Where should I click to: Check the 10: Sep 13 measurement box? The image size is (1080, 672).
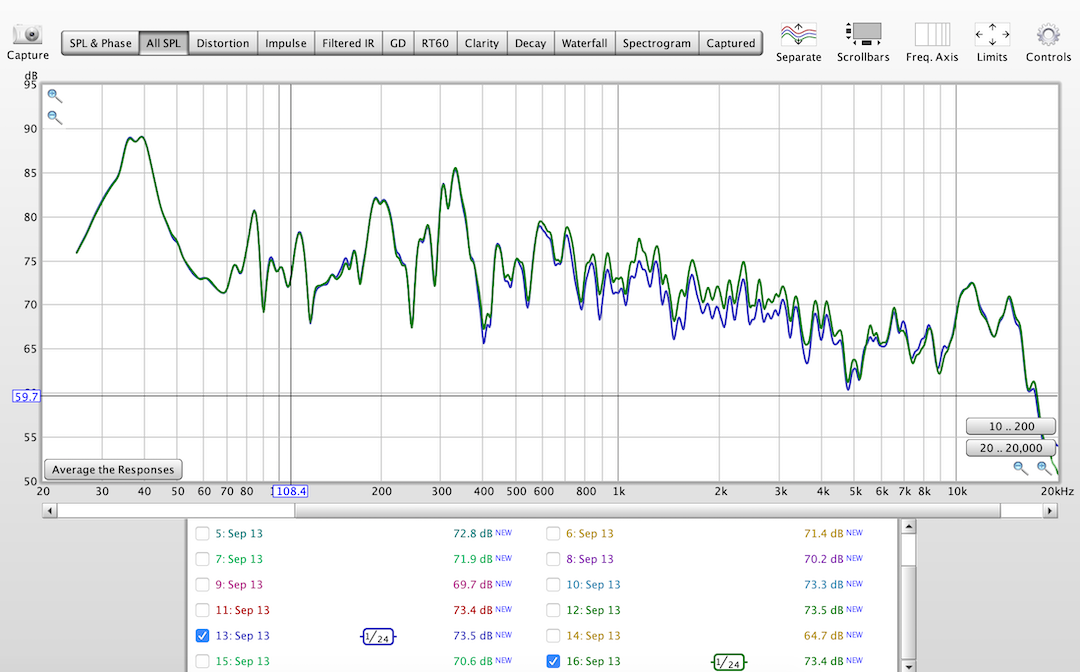(x=553, y=585)
